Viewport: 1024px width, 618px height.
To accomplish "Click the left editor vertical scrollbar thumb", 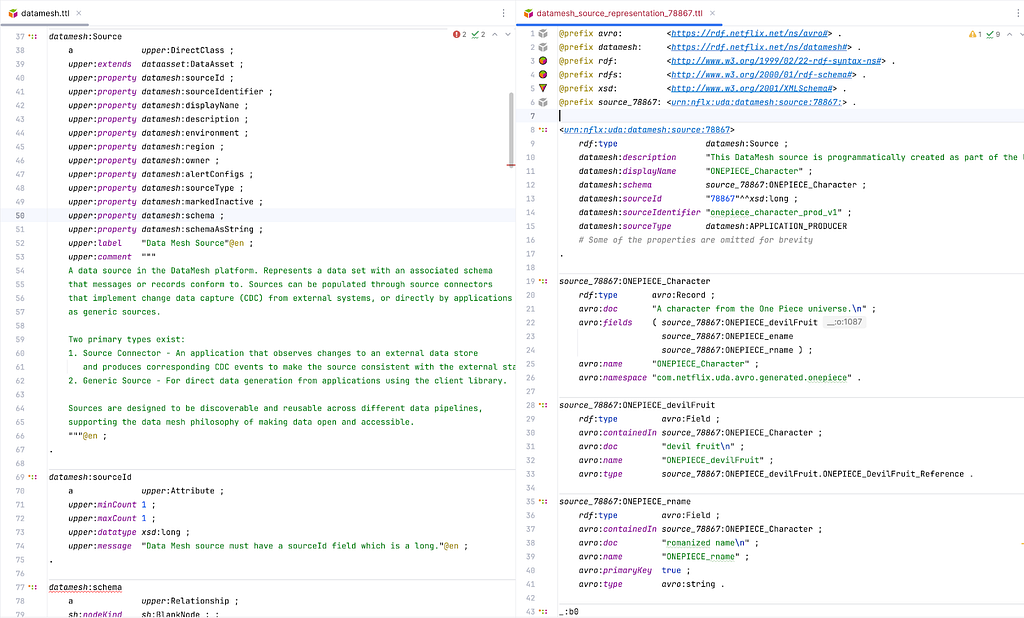I will 511,127.
